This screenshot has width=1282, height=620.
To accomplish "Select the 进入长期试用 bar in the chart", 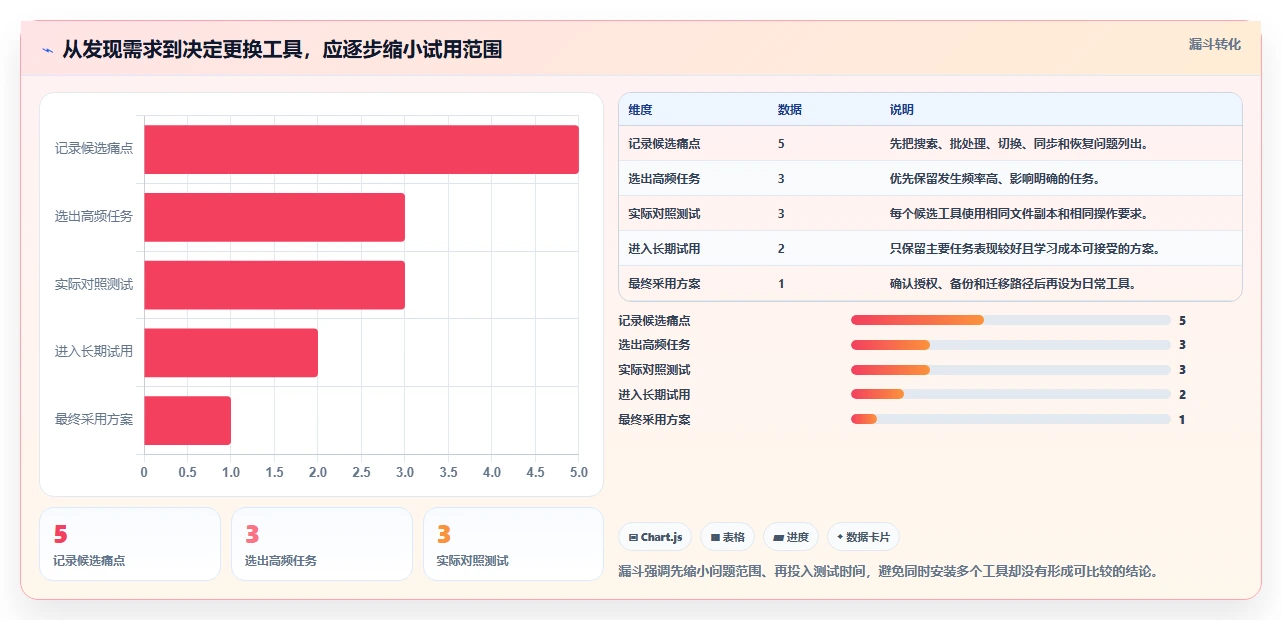I will pyautogui.click(x=231, y=353).
